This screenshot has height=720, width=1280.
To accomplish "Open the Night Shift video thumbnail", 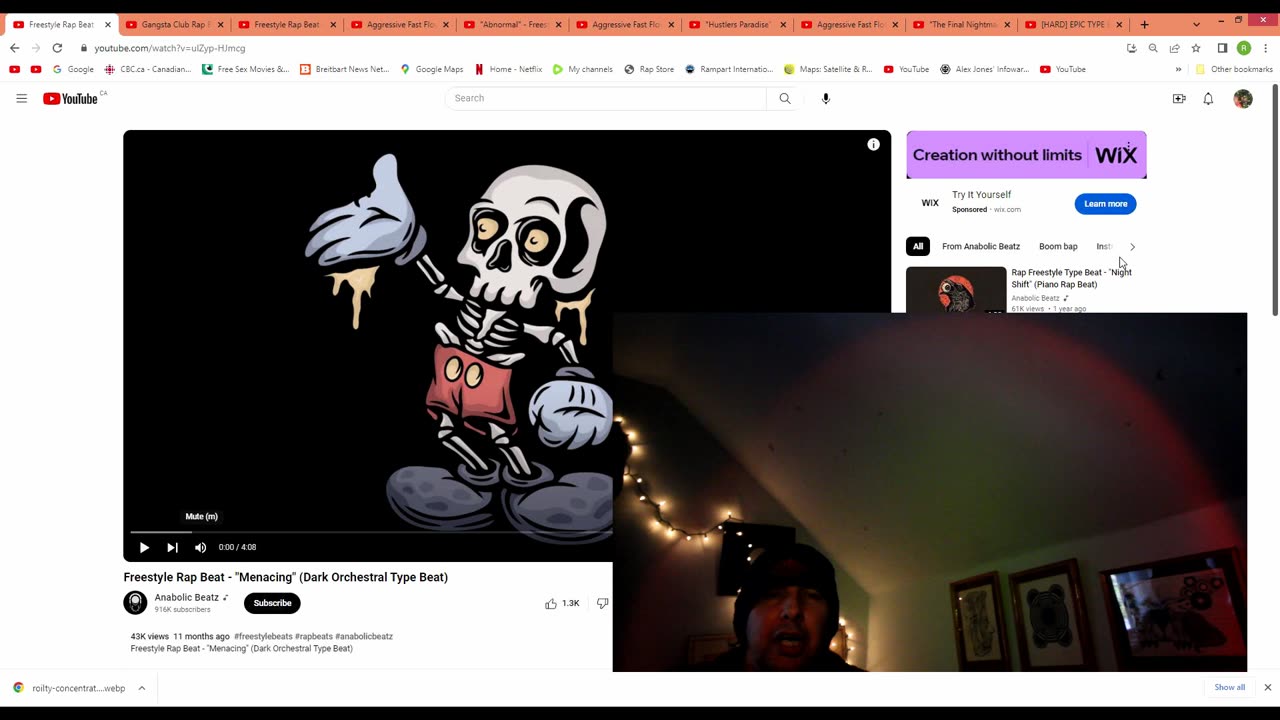I will (x=956, y=290).
